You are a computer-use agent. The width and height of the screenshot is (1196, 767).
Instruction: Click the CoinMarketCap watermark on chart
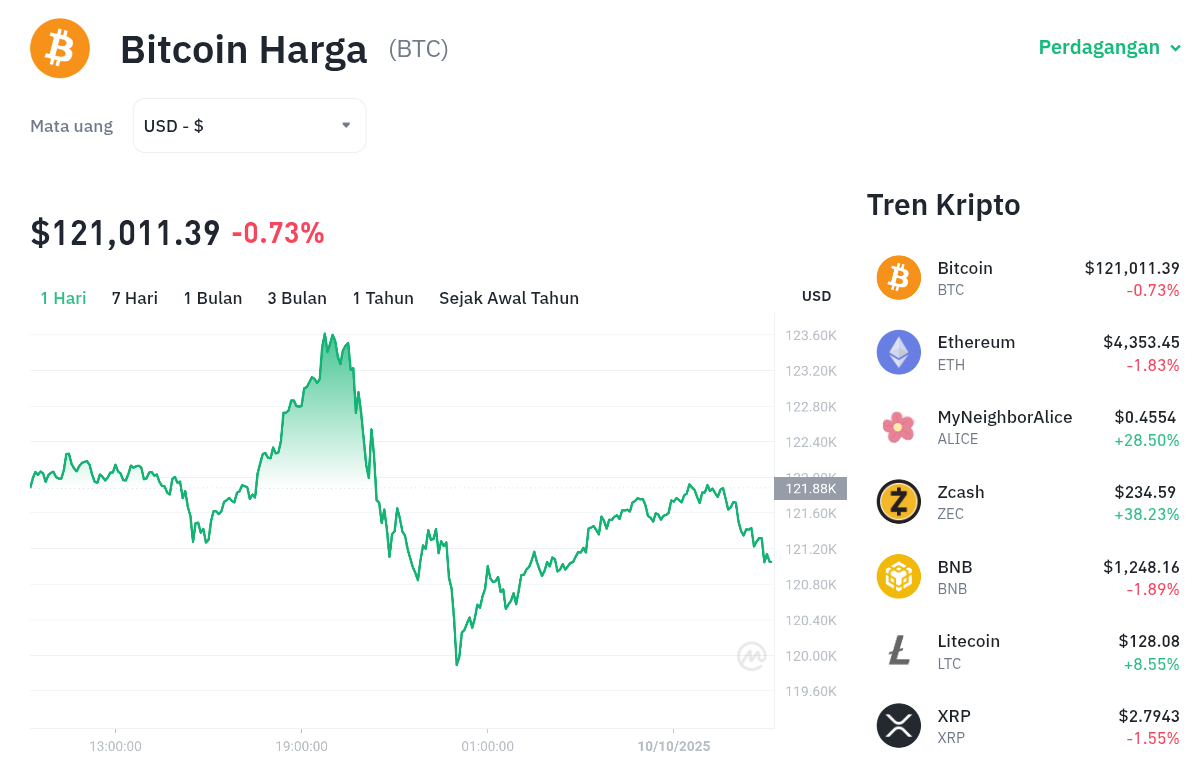pos(752,656)
